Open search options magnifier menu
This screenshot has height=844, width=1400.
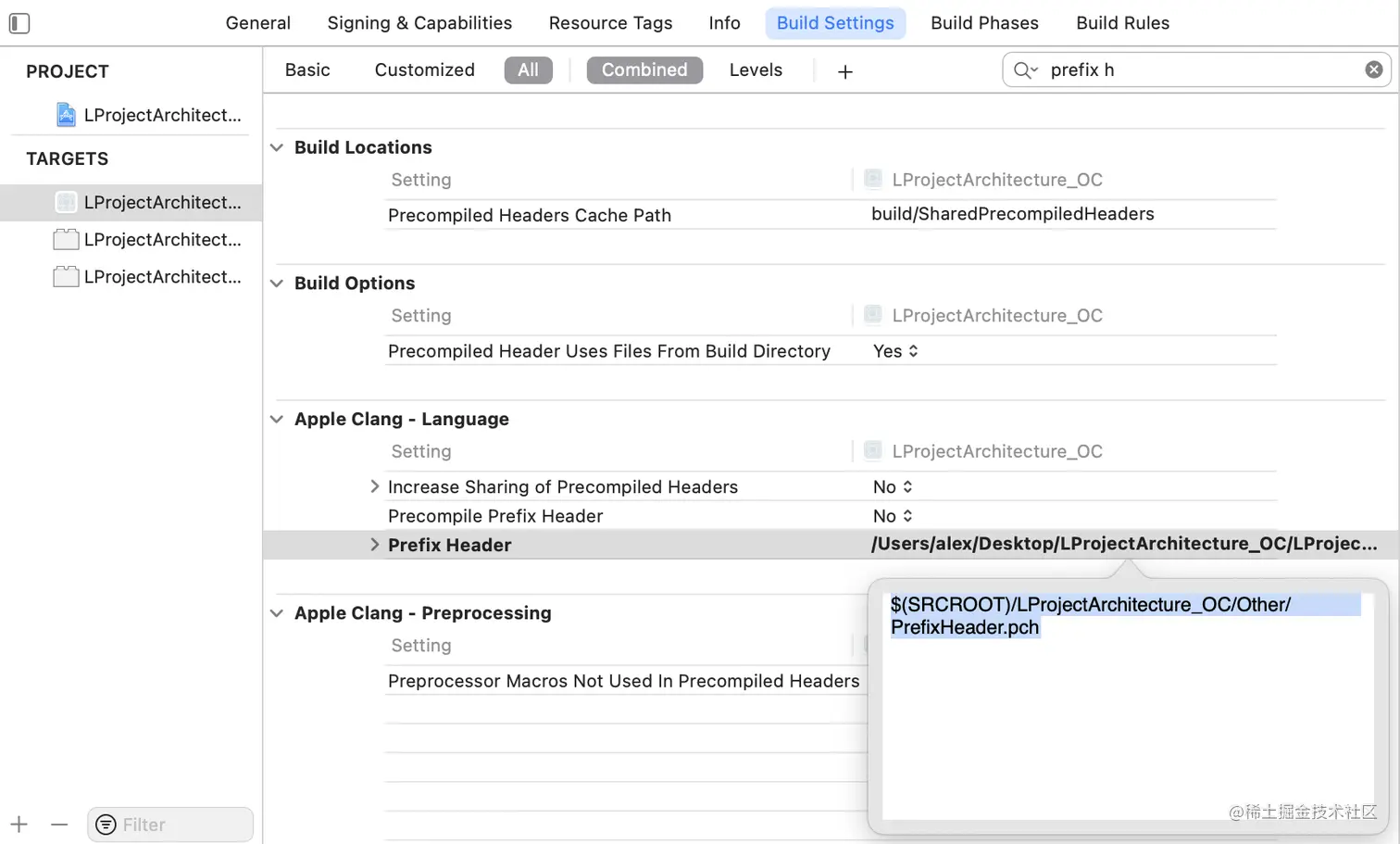1025,70
